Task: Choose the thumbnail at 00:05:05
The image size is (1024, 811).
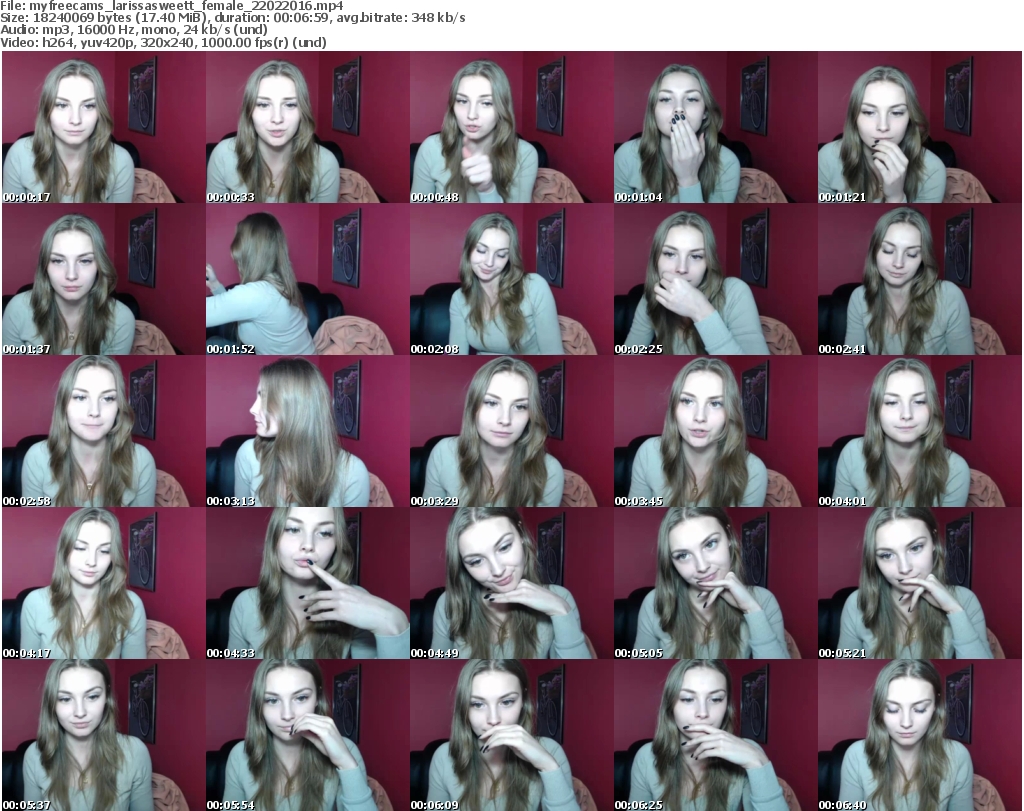Action: (715, 583)
